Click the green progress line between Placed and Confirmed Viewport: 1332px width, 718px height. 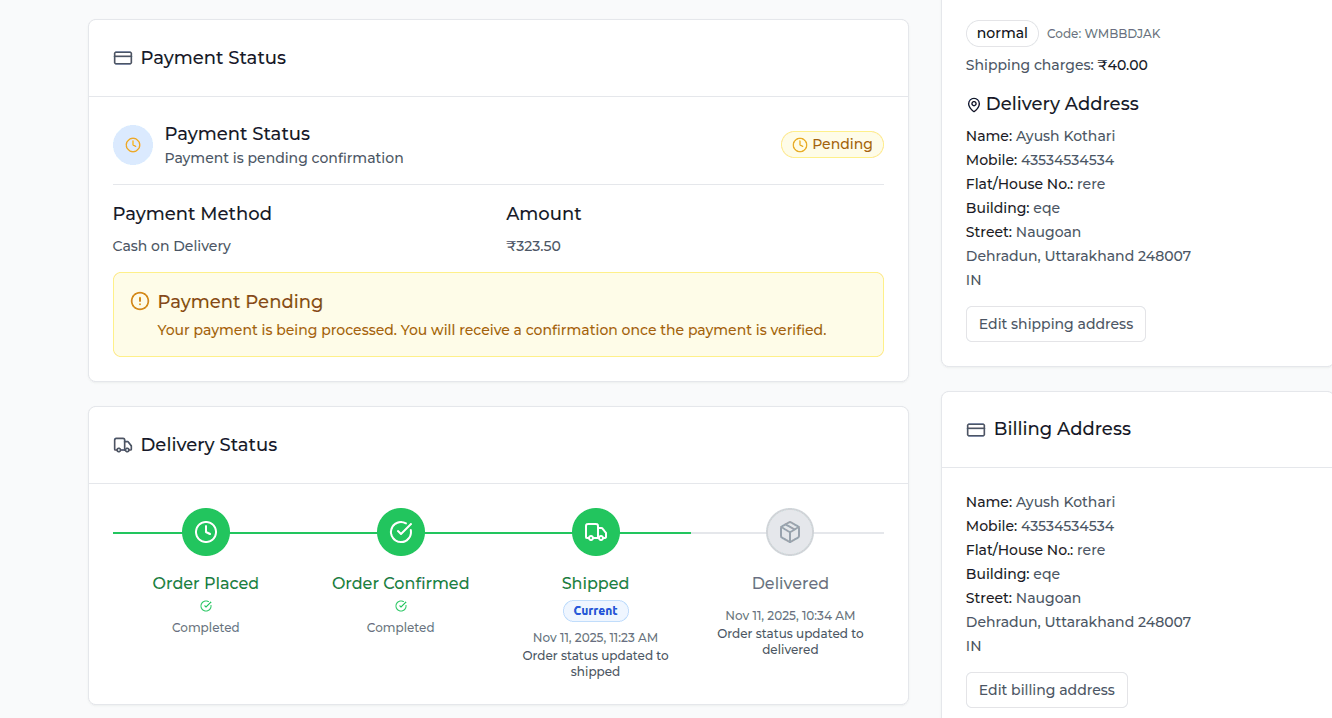click(x=303, y=533)
